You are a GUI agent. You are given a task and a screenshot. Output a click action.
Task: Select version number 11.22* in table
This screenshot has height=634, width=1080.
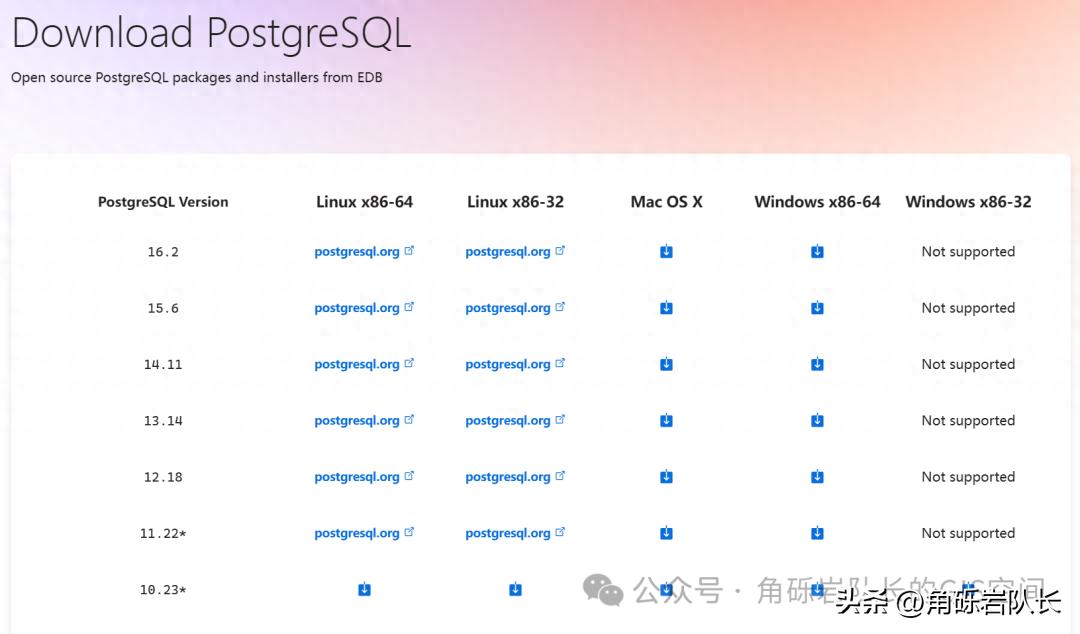[163, 533]
